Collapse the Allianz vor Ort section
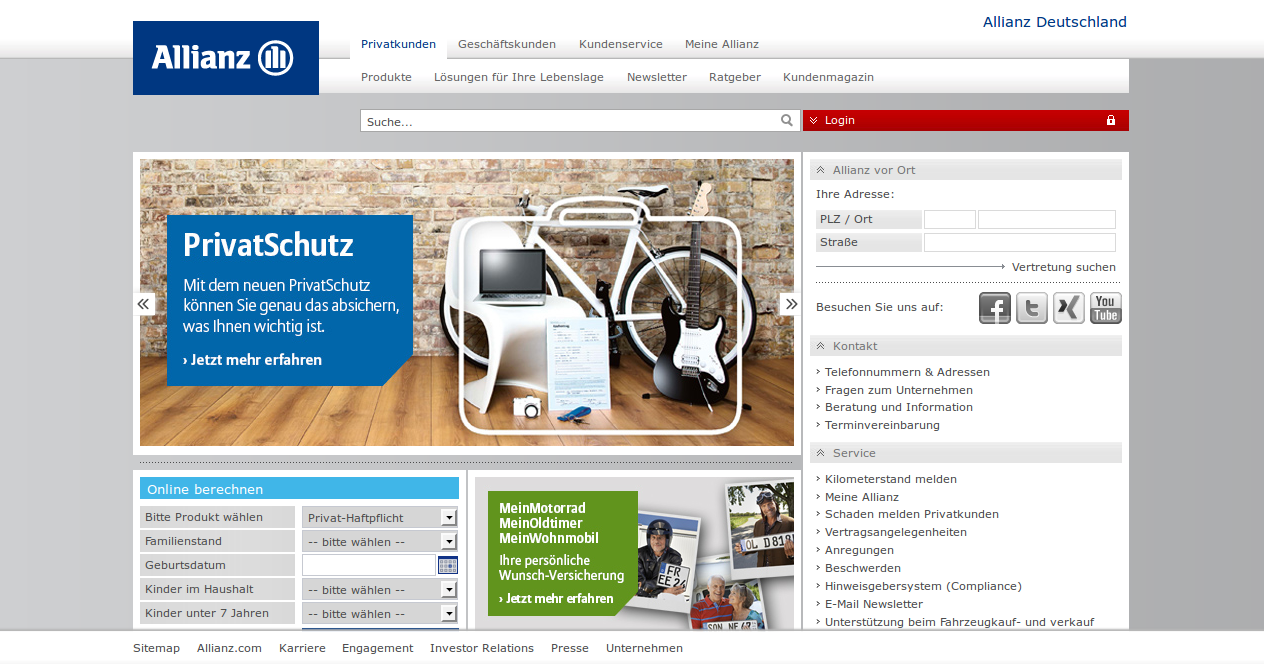Image resolution: width=1264 pixels, height=664 pixels. [x=821, y=170]
